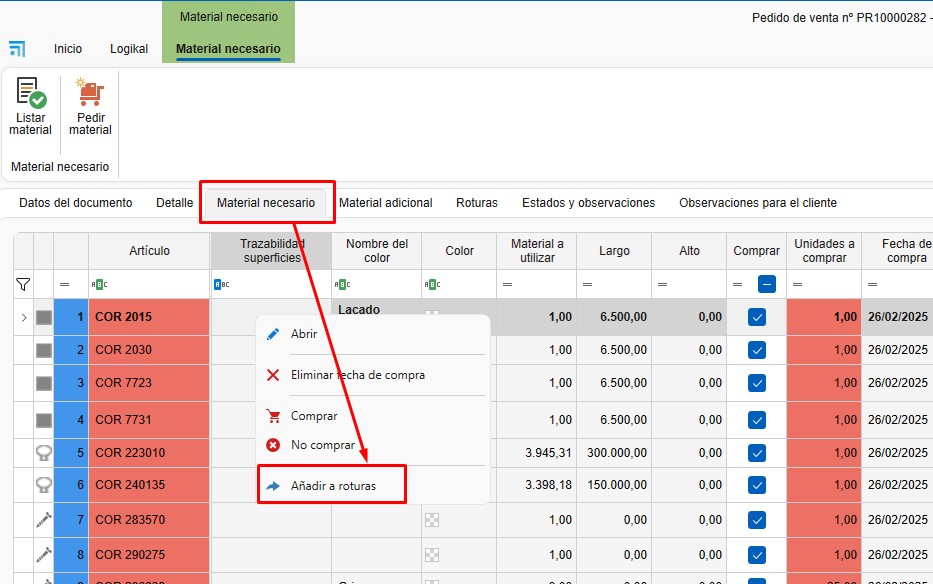Choose No comprar from the context menu
Screen dimensions: 933x584
373,445
